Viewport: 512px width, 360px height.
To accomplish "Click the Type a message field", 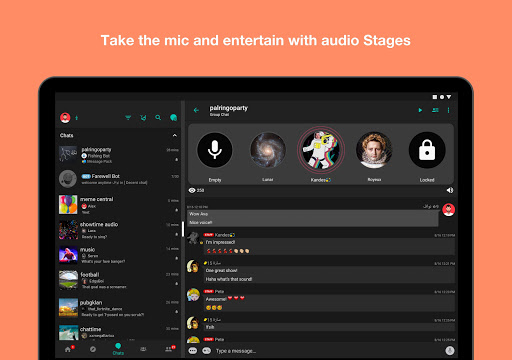I will pos(328,351).
